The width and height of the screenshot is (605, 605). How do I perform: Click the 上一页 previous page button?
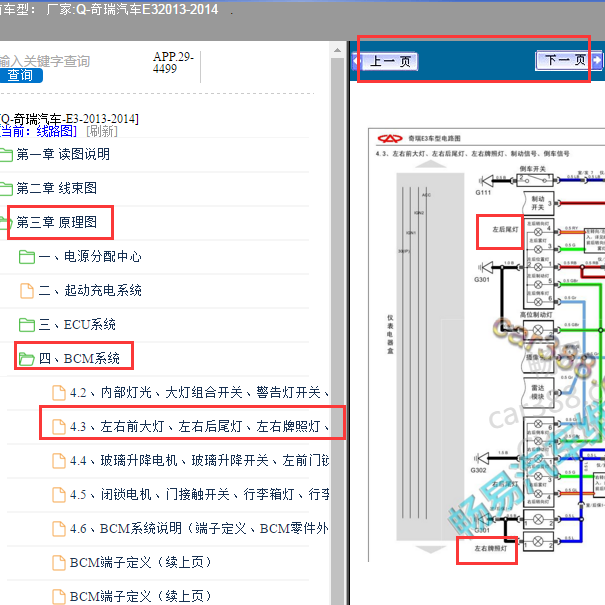(385, 61)
